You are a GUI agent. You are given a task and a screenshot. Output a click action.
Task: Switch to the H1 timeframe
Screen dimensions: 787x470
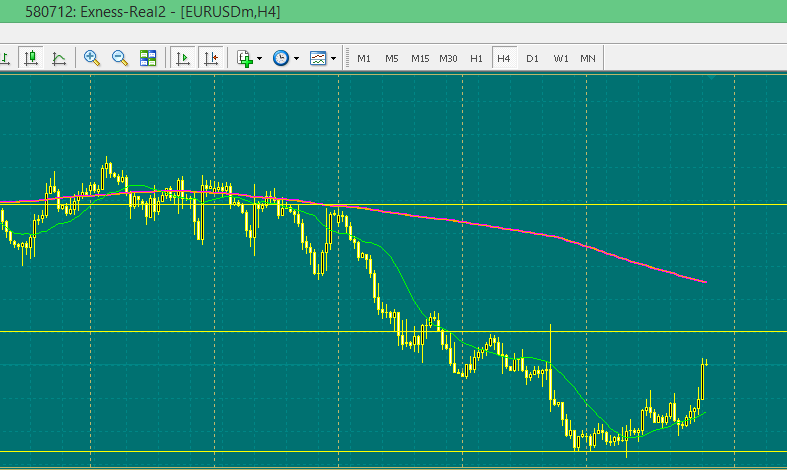click(x=476, y=58)
